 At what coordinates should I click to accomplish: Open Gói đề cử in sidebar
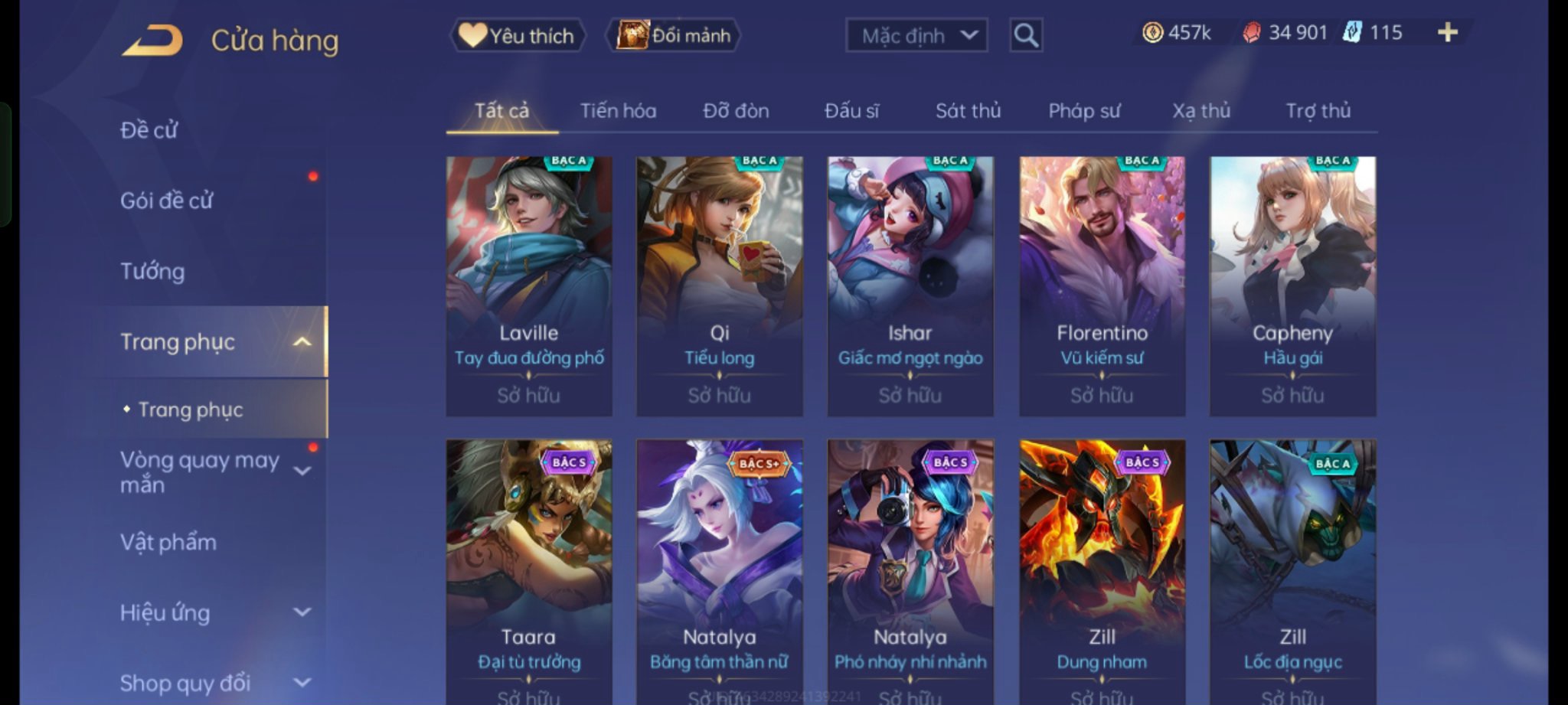coord(166,201)
